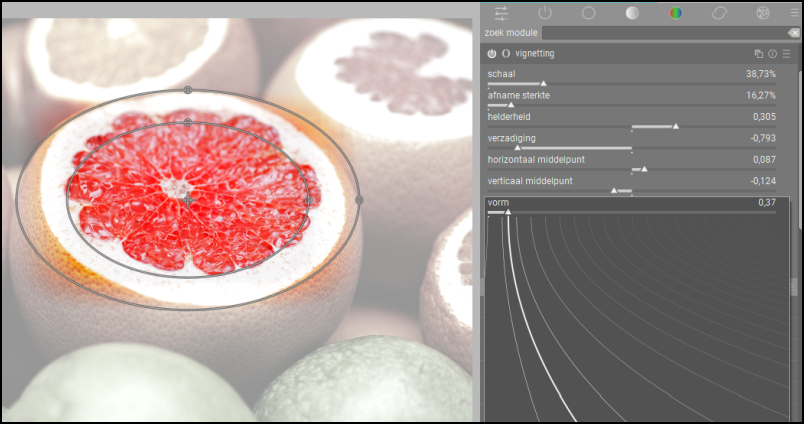
Task: Click the vignetting mask indicator icon
Action: (506, 53)
